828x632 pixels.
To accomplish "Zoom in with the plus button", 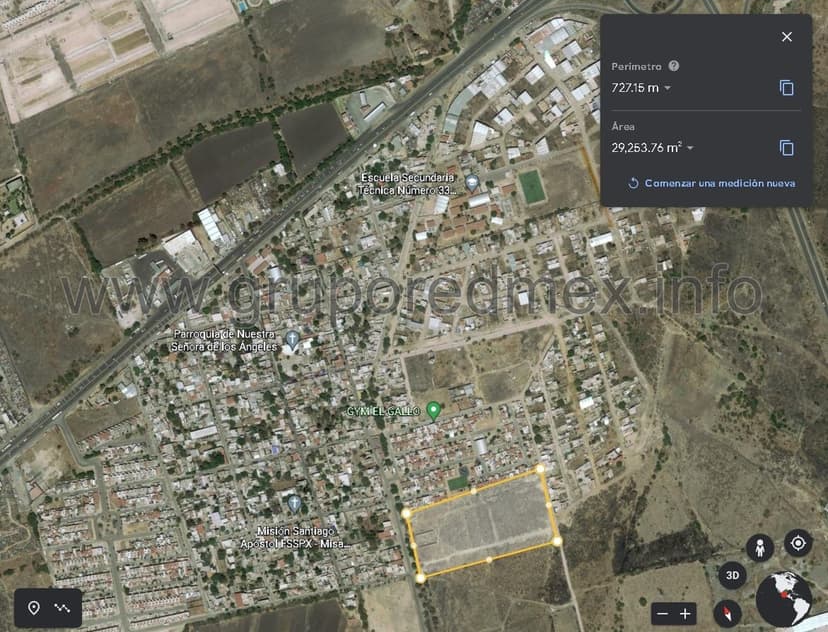I will [686, 613].
